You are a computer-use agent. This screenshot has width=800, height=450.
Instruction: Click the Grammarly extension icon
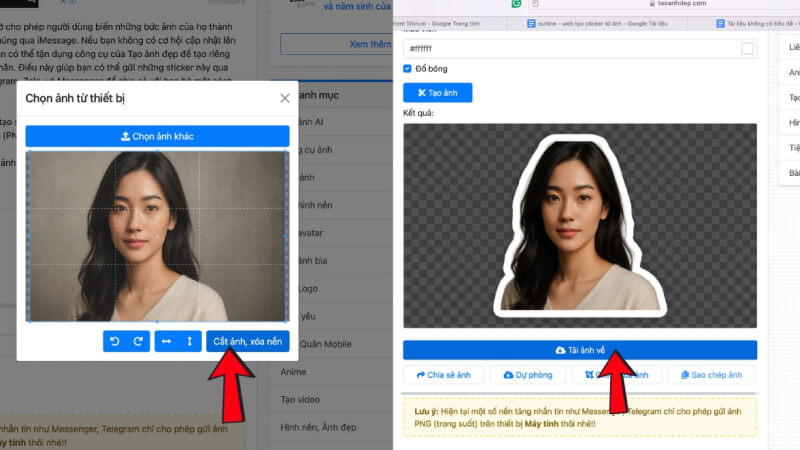point(516,4)
